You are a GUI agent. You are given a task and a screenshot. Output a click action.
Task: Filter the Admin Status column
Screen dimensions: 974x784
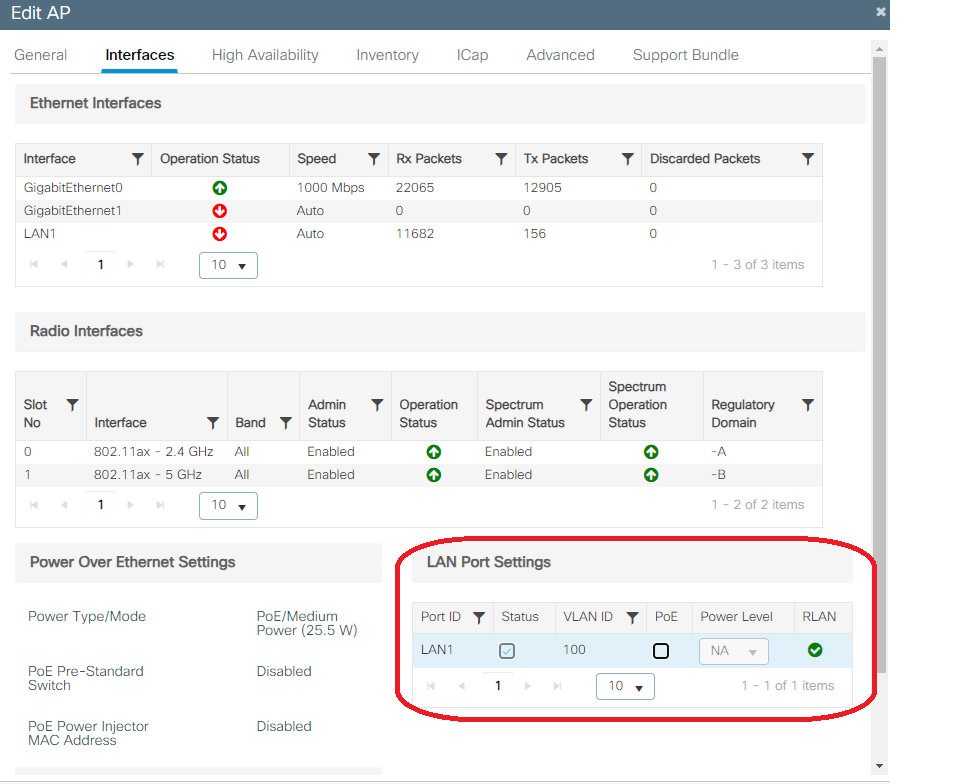click(x=376, y=405)
